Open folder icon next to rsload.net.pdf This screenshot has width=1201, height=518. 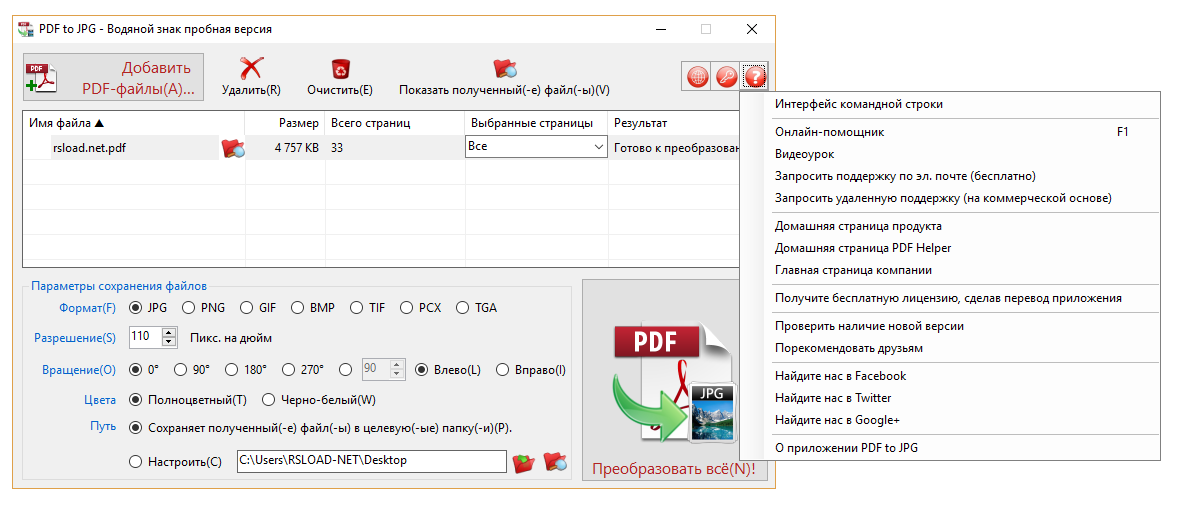[233, 149]
